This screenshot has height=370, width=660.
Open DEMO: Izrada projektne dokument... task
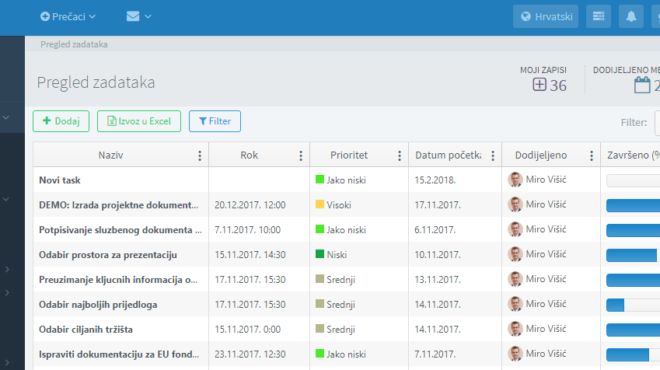coord(119,205)
